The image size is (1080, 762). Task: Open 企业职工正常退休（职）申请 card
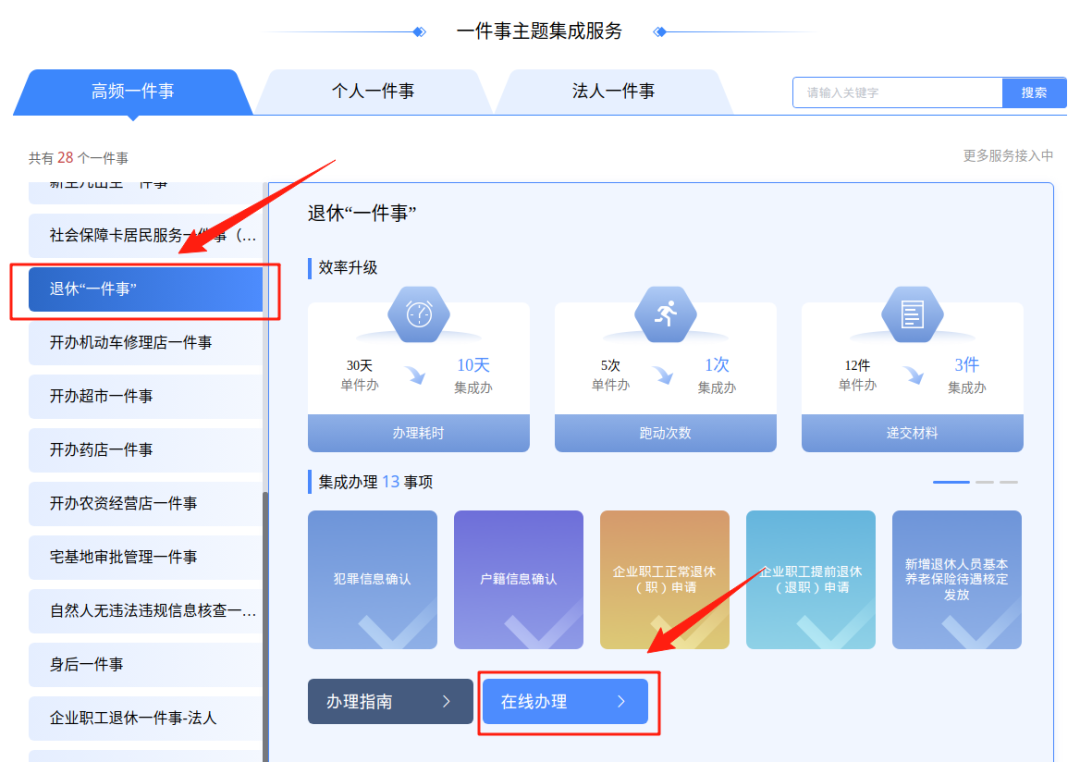click(664, 579)
